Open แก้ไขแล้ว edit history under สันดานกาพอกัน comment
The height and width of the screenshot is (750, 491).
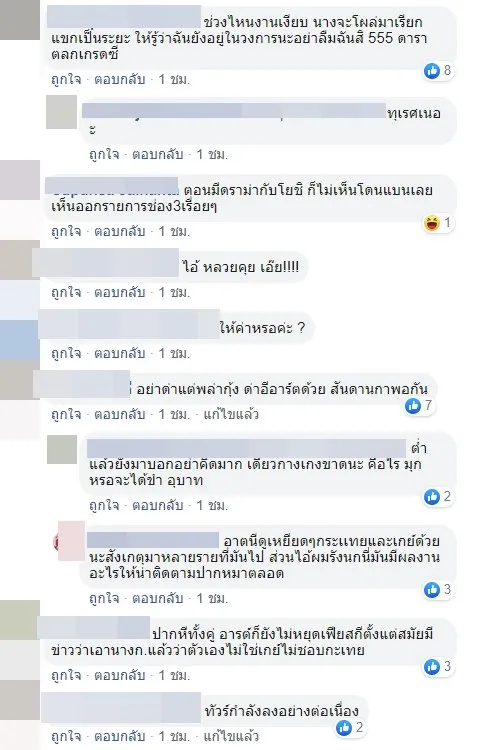[x=231, y=414]
